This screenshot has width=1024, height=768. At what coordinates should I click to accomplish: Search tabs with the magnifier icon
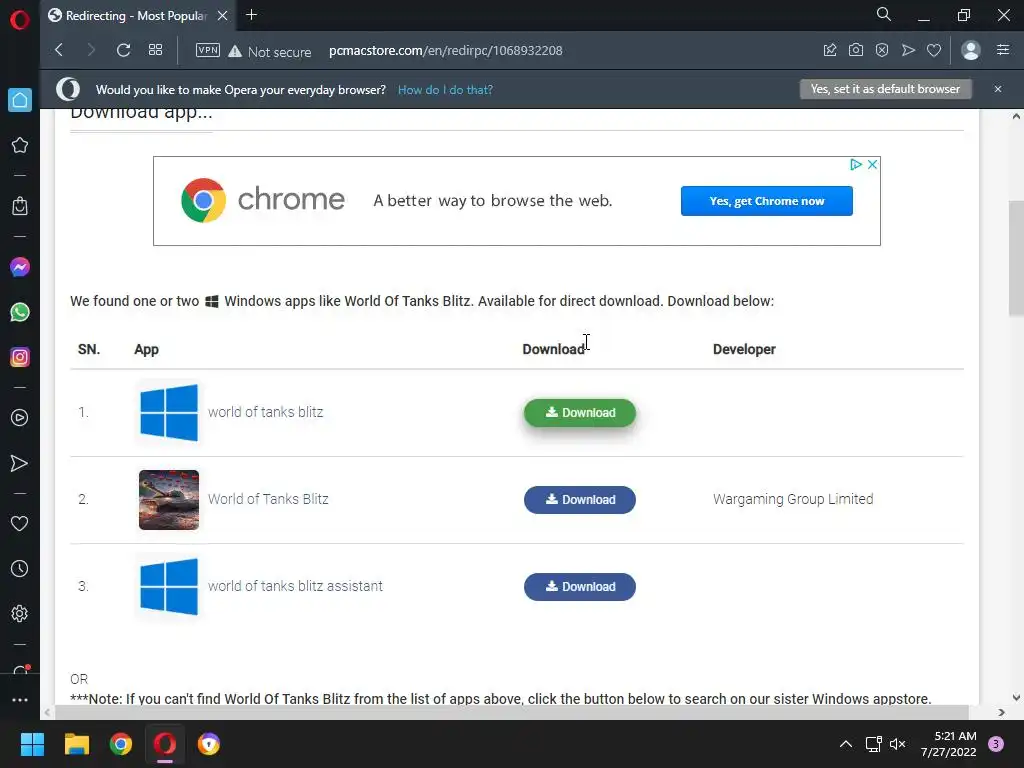(884, 14)
